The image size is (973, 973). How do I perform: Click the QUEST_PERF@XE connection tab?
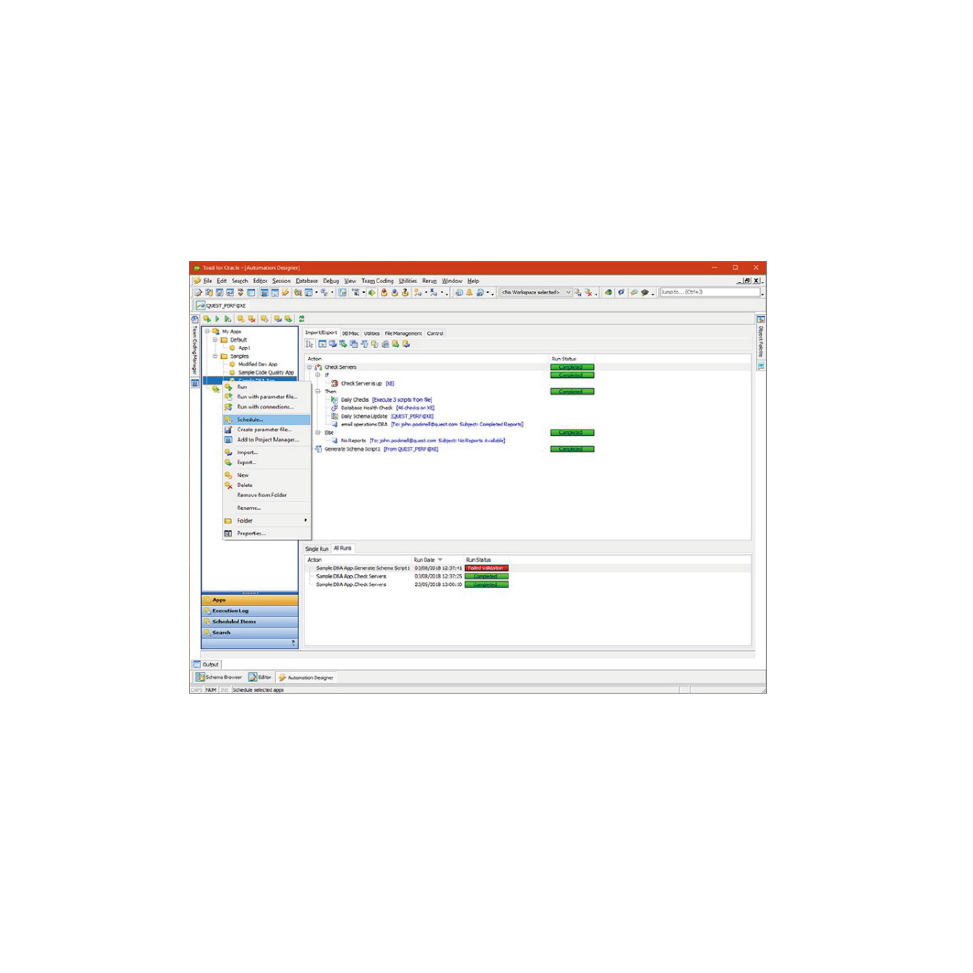pos(222,305)
